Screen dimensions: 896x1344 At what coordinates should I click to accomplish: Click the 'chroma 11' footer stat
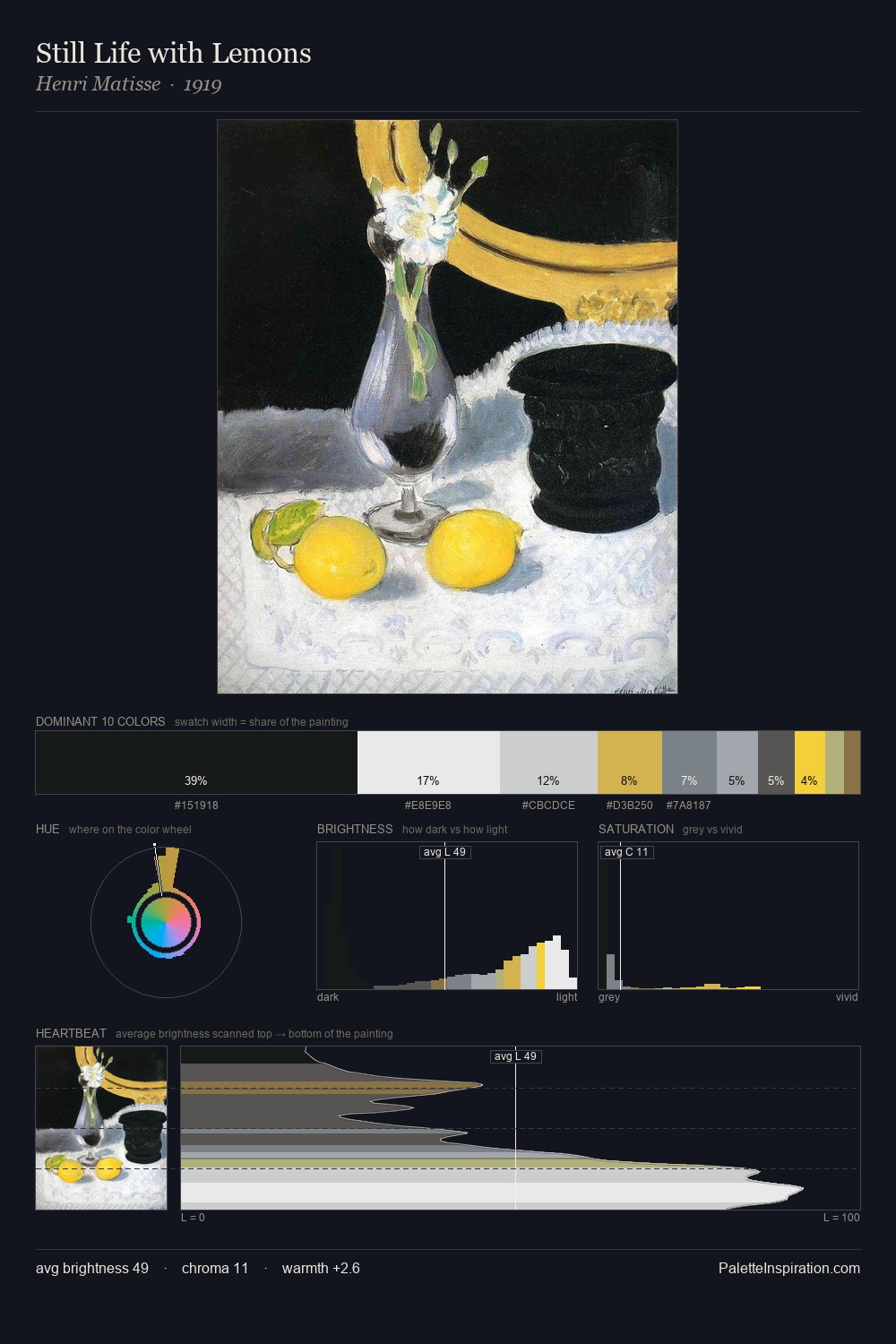coord(215,1268)
